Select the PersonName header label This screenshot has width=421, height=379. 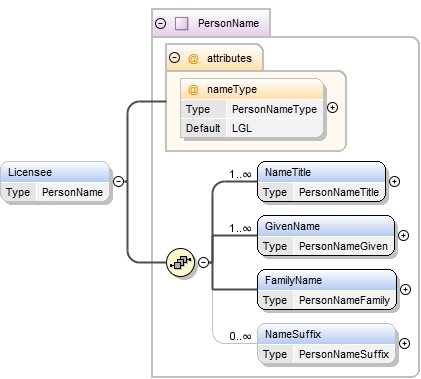pos(228,23)
